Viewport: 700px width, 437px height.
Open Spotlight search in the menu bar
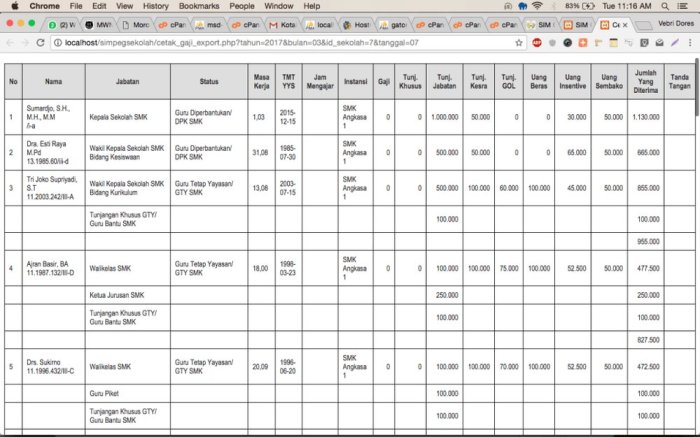click(x=665, y=6)
